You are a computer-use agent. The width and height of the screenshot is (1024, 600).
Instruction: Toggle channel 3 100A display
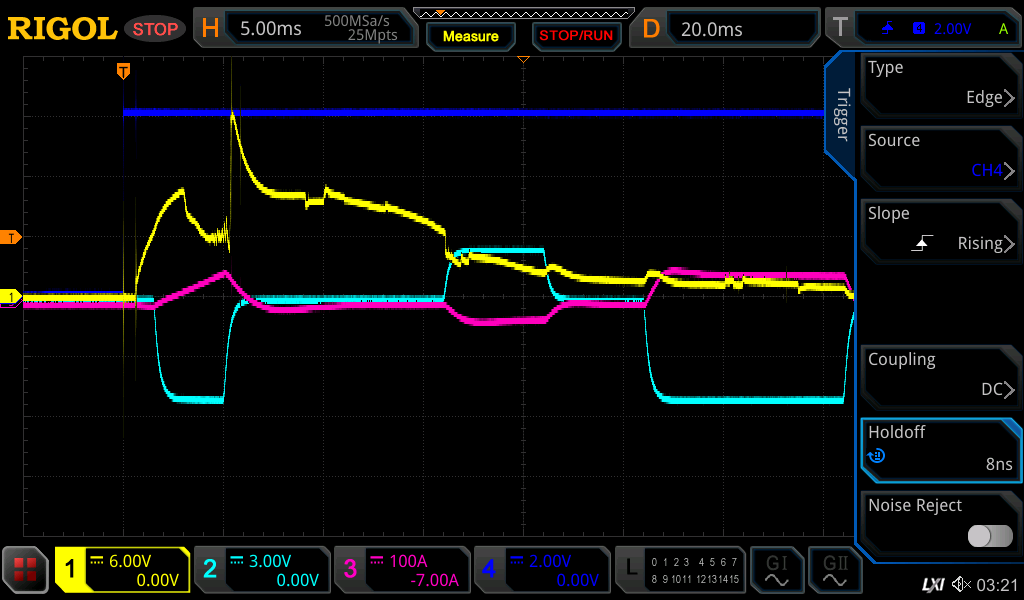coord(400,571)
